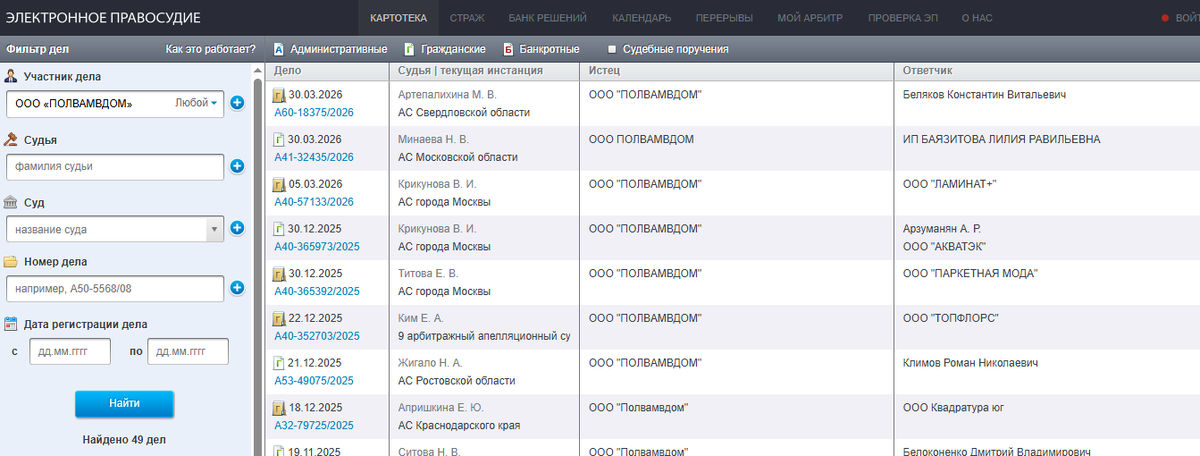Click the Найдено 49 дел result count
Screen dimensions: 1200x456
click(124, 439)
